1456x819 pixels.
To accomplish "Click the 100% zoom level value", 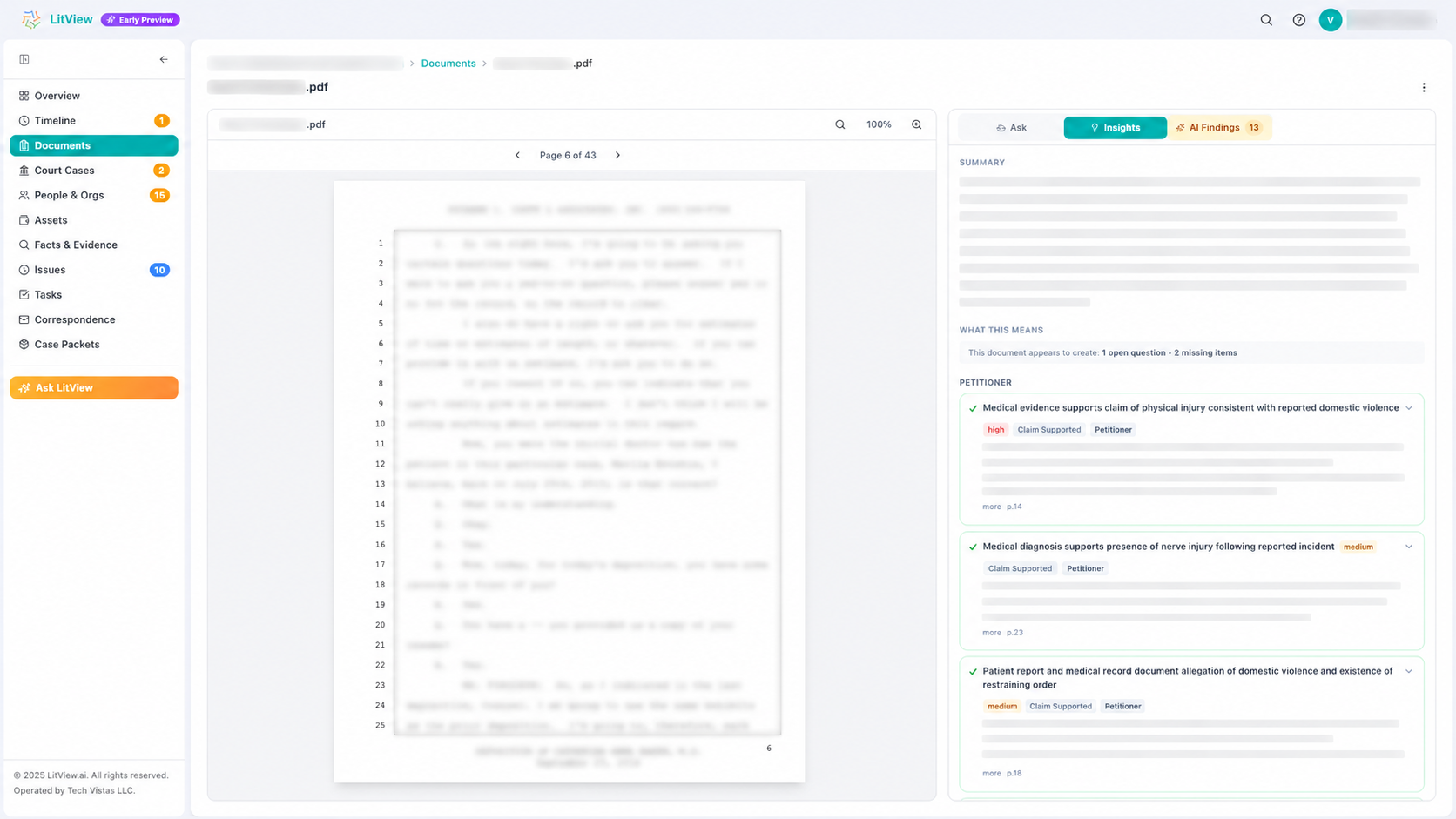I will 879,124.
